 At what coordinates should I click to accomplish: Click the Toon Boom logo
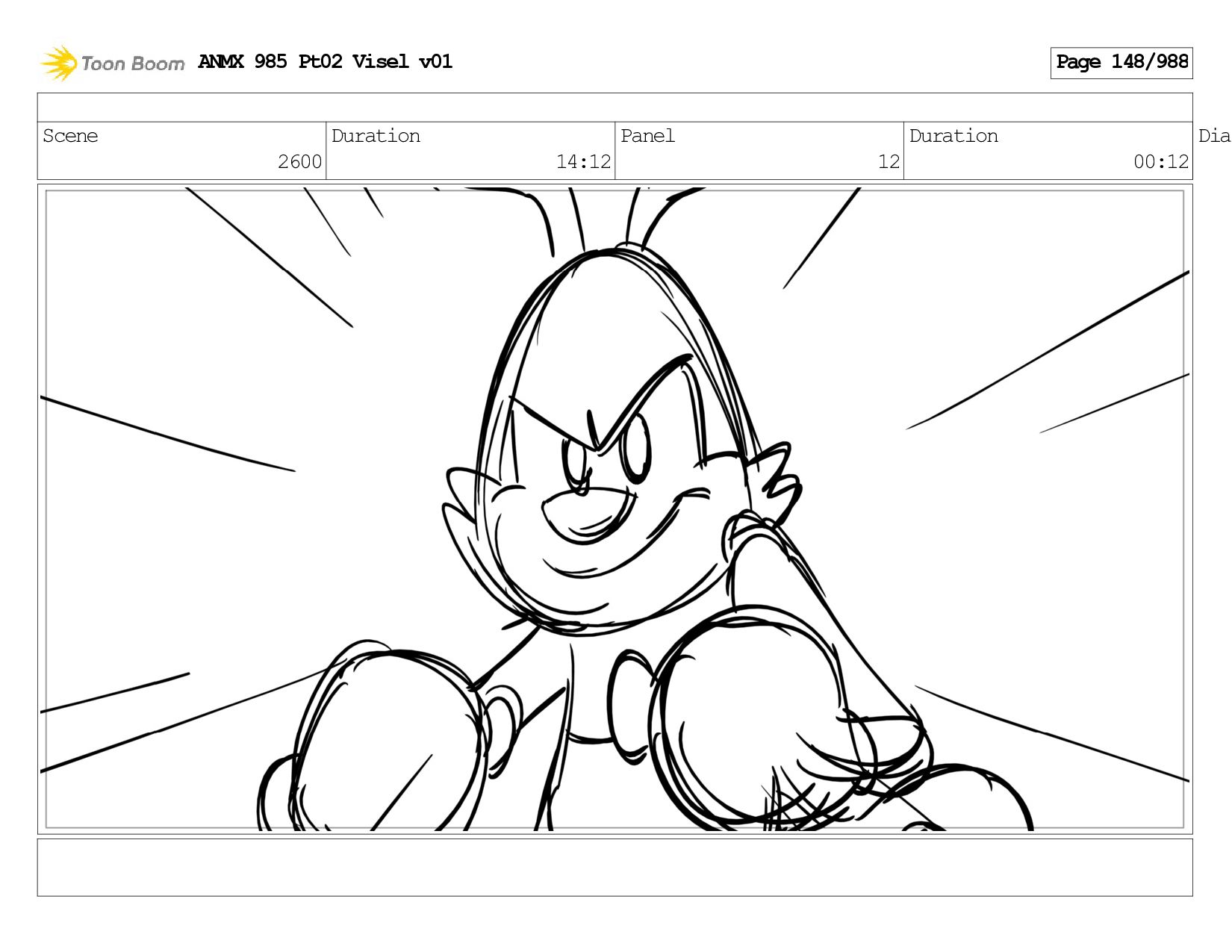coord(112,63)
